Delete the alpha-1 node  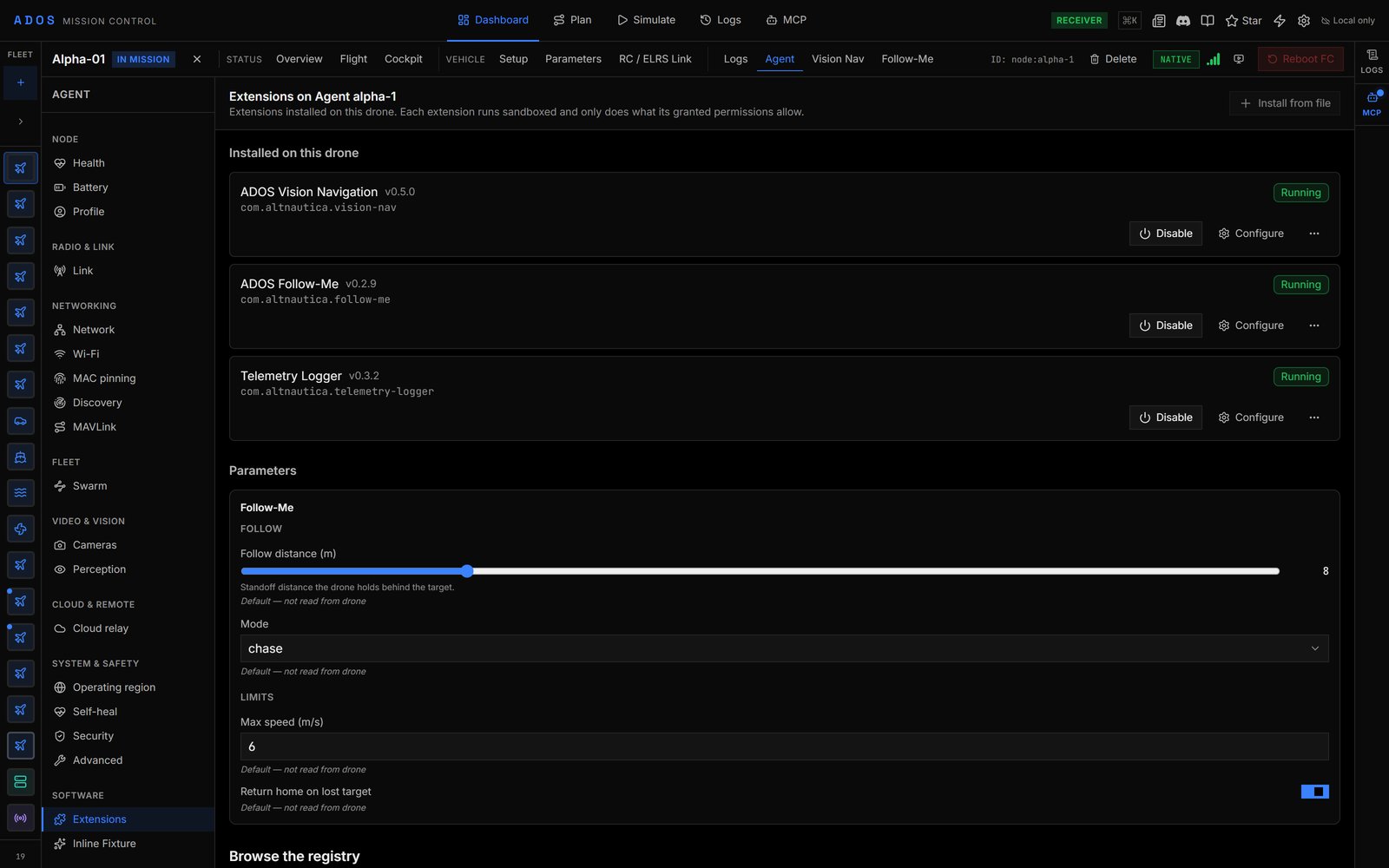click(1113, 59)
